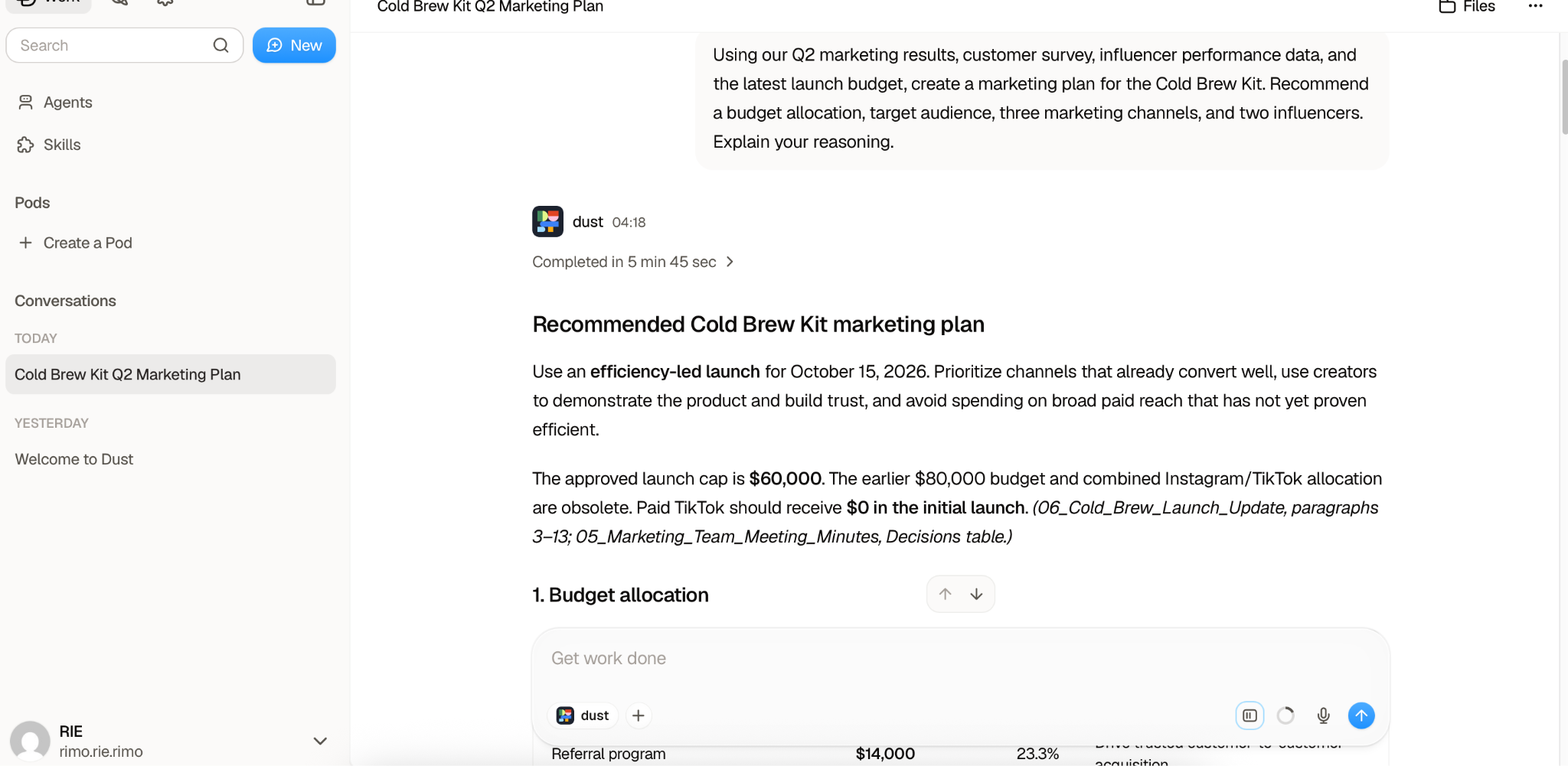
Task: Open the Files panel
Action: (1467, 7)
